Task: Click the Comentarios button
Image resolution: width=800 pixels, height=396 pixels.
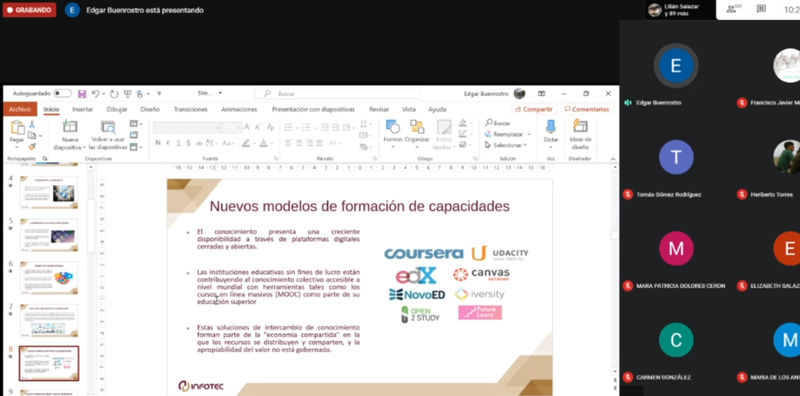Action: click(586, 109)
